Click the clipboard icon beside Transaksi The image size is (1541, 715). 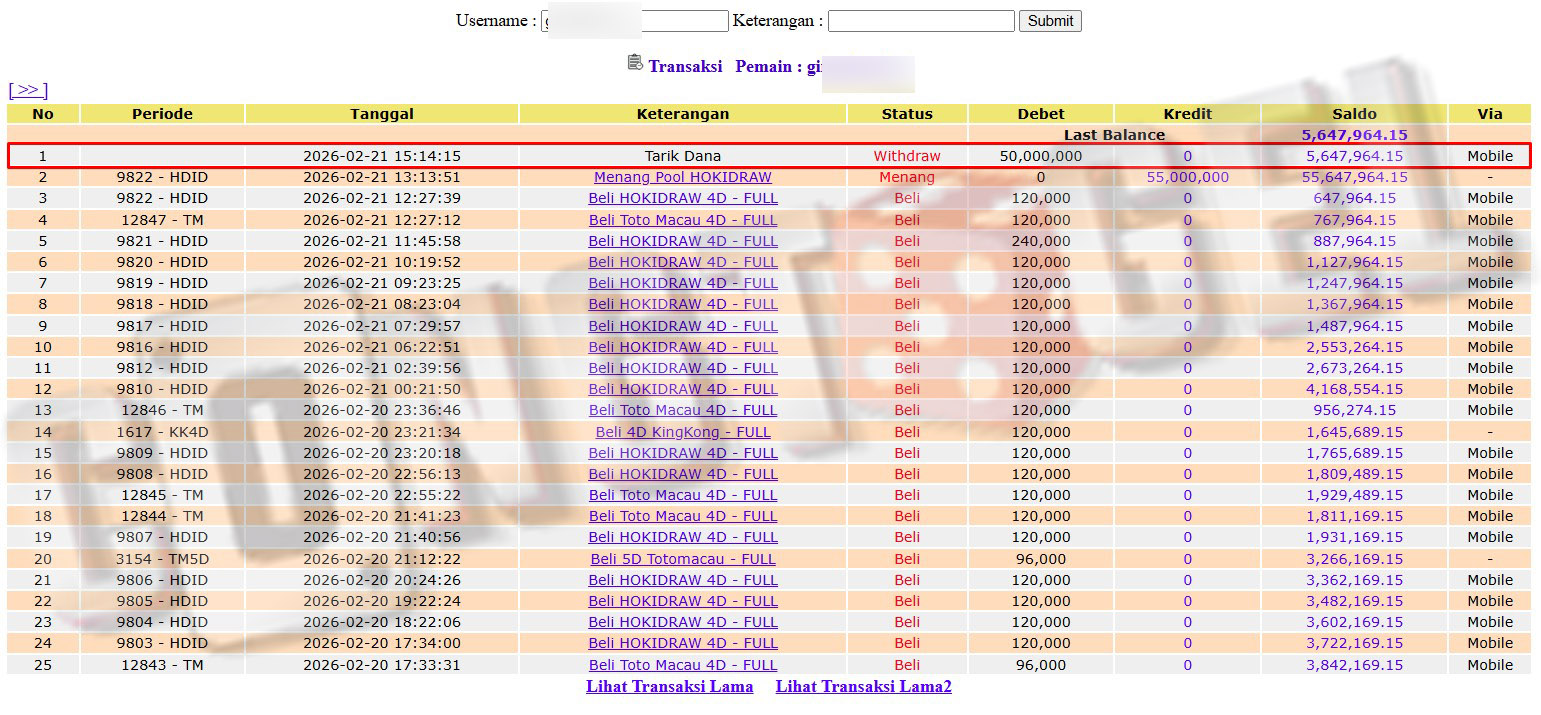(x=635, y=63)
